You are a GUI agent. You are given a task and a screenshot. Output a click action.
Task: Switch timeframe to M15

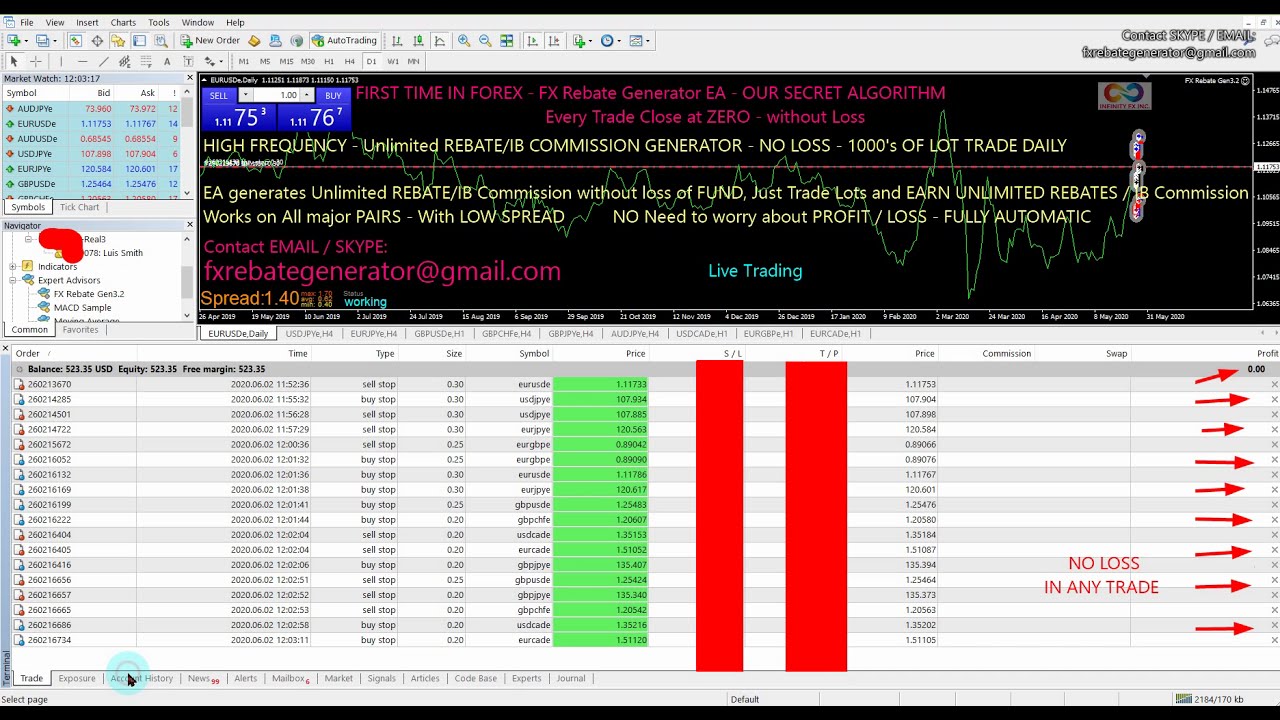click(x=286, y=62)
